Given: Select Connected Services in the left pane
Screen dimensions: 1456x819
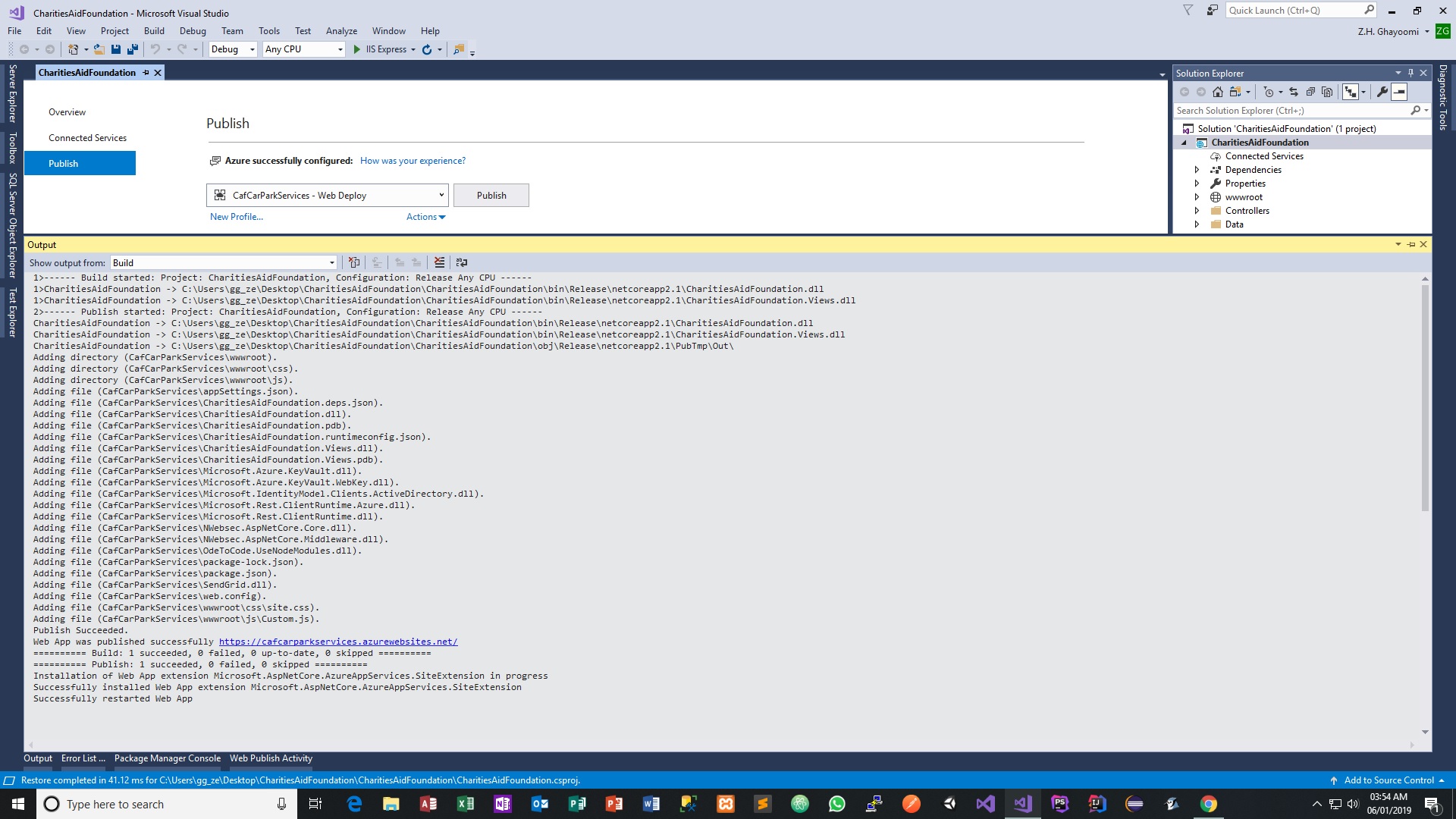Looking at the screenshot, I should click(87, 137).
